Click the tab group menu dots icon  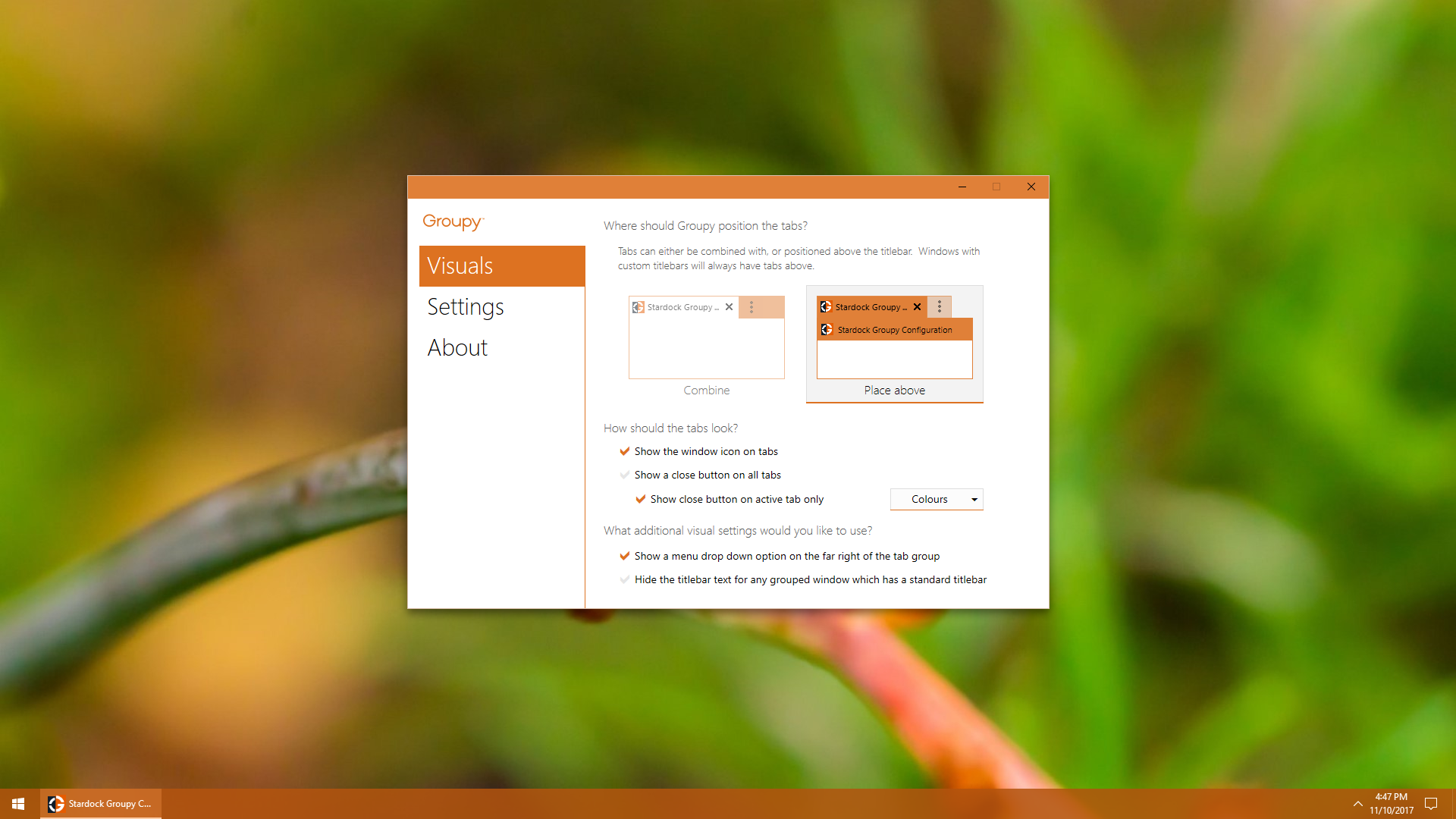tap(940, 307)
